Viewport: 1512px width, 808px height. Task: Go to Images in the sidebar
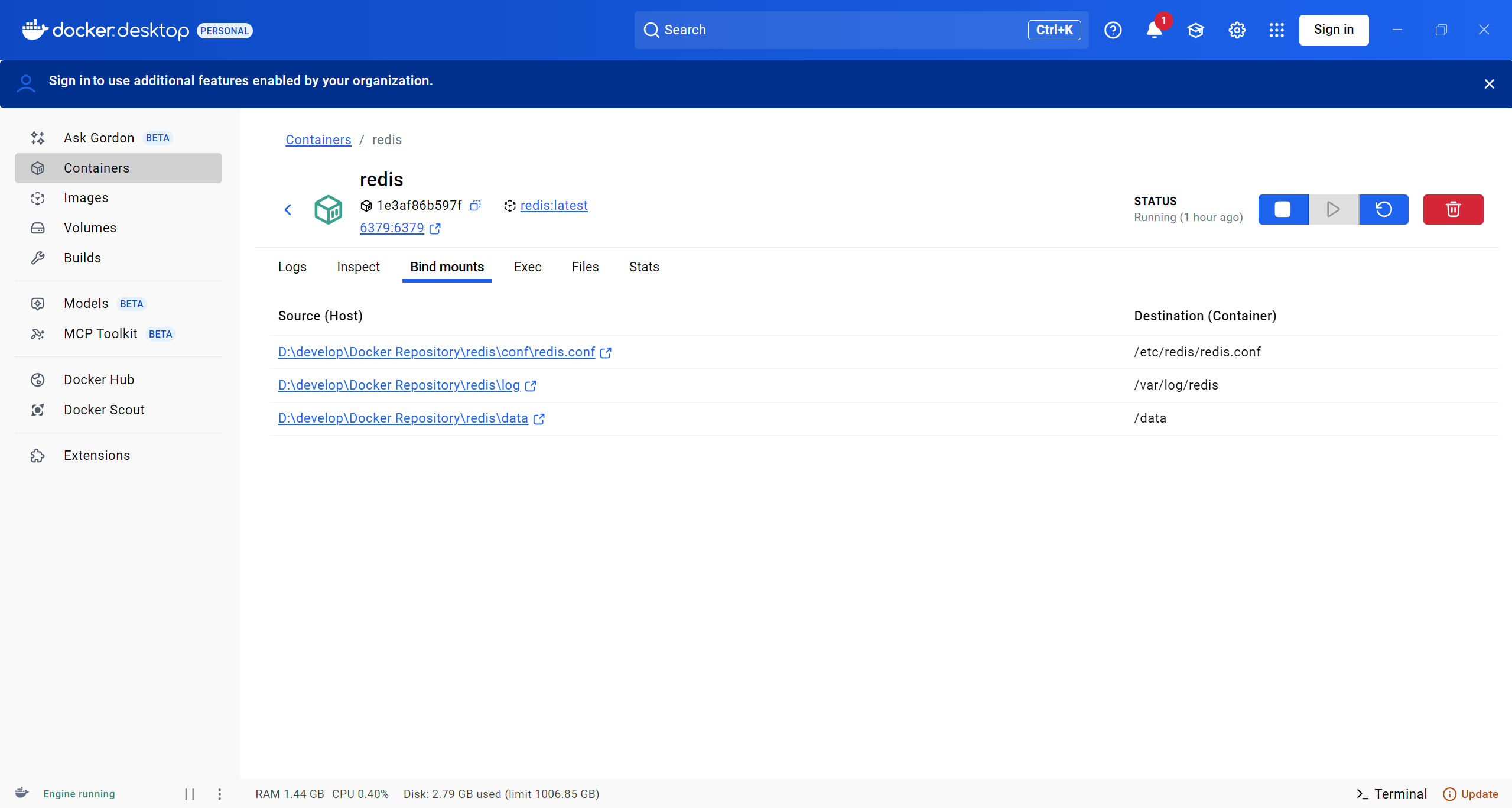point(118,198)
